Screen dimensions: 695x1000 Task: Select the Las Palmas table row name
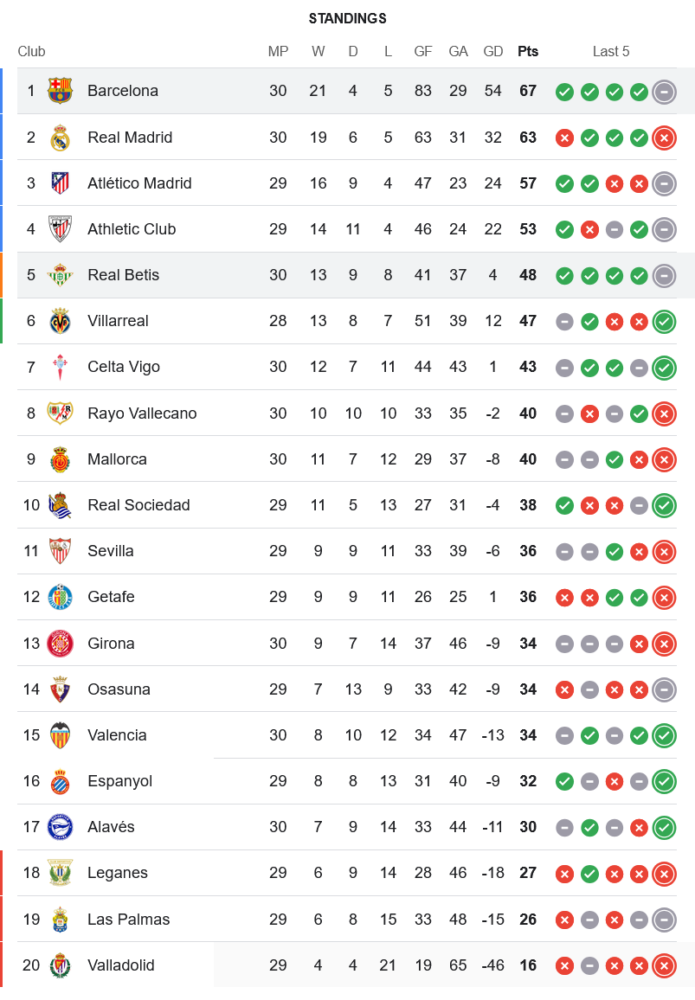point(128,919)
